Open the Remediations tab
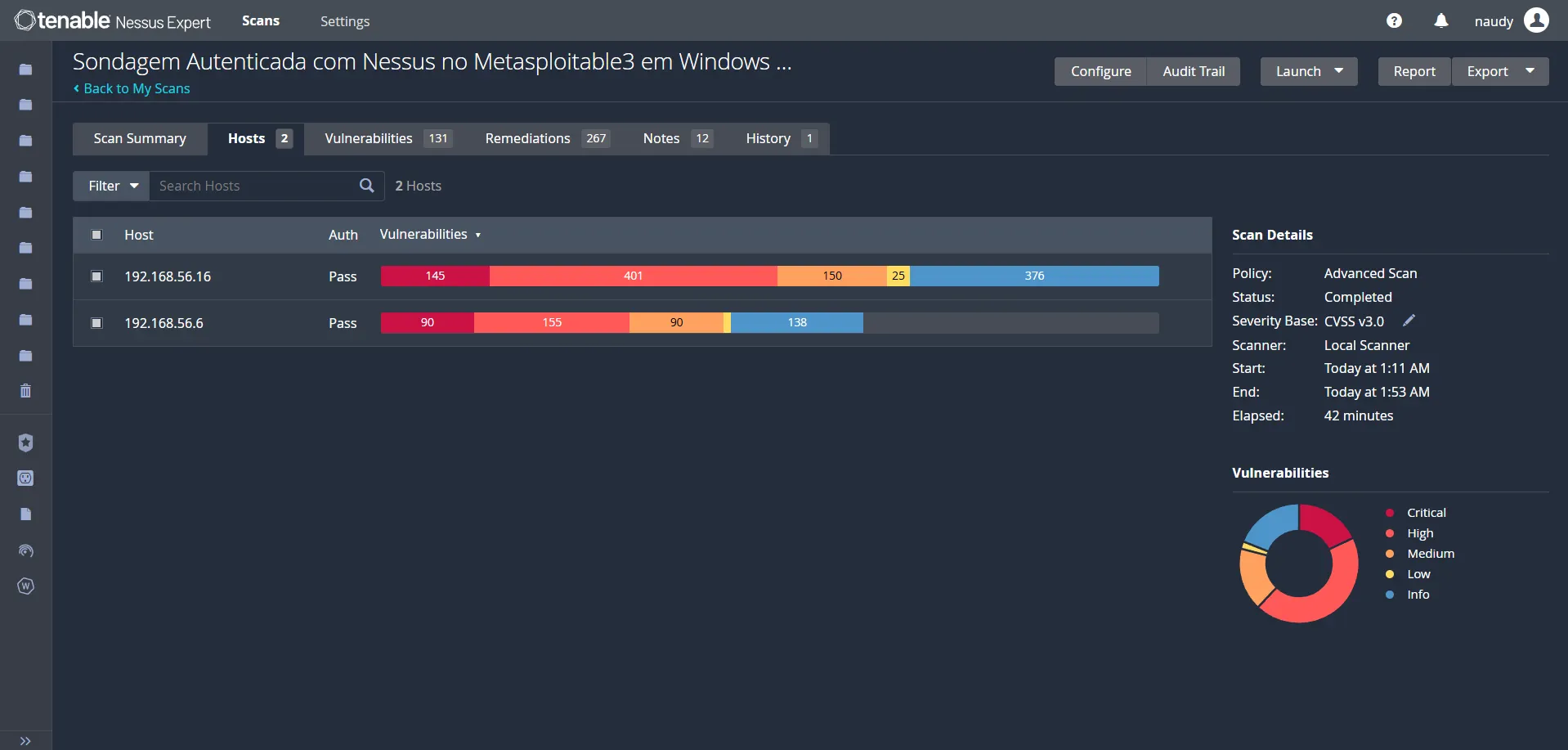 [x=527, y=138]
